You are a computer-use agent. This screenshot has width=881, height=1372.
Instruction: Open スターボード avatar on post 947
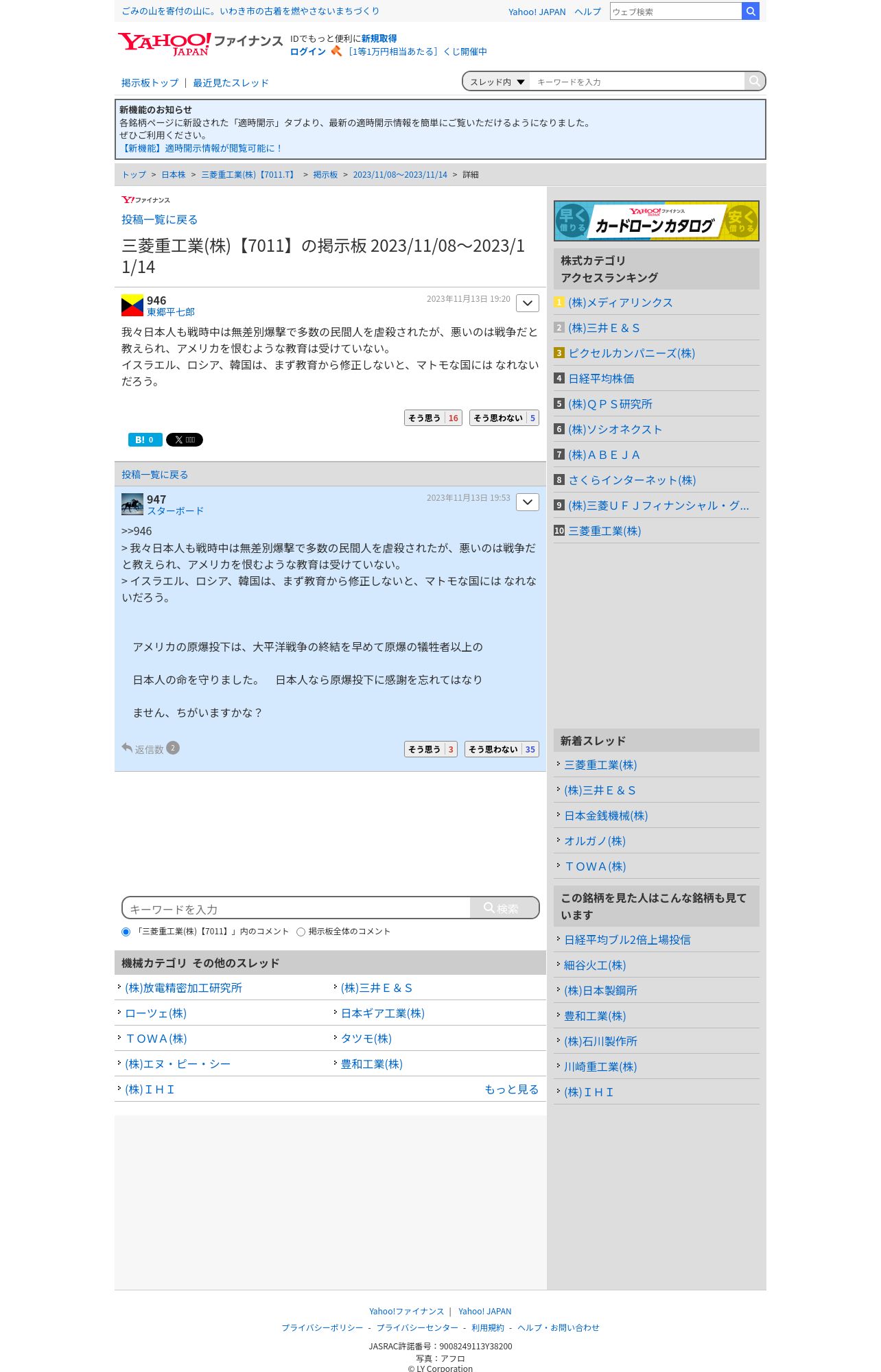pos(132,504)
